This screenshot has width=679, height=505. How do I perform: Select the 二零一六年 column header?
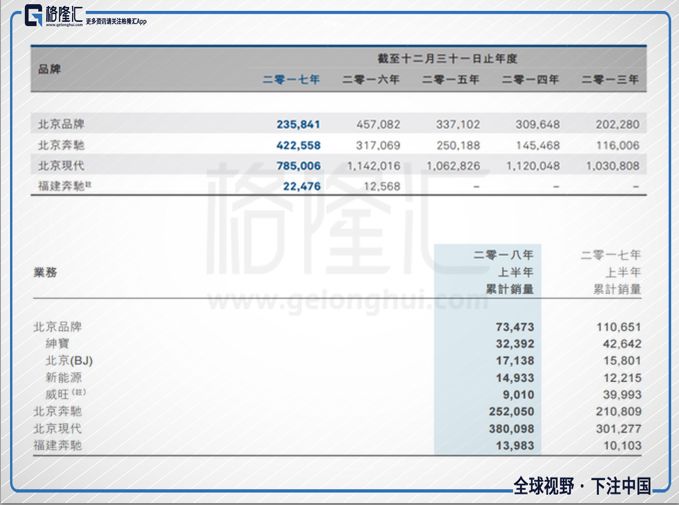[x=371, y=80]
